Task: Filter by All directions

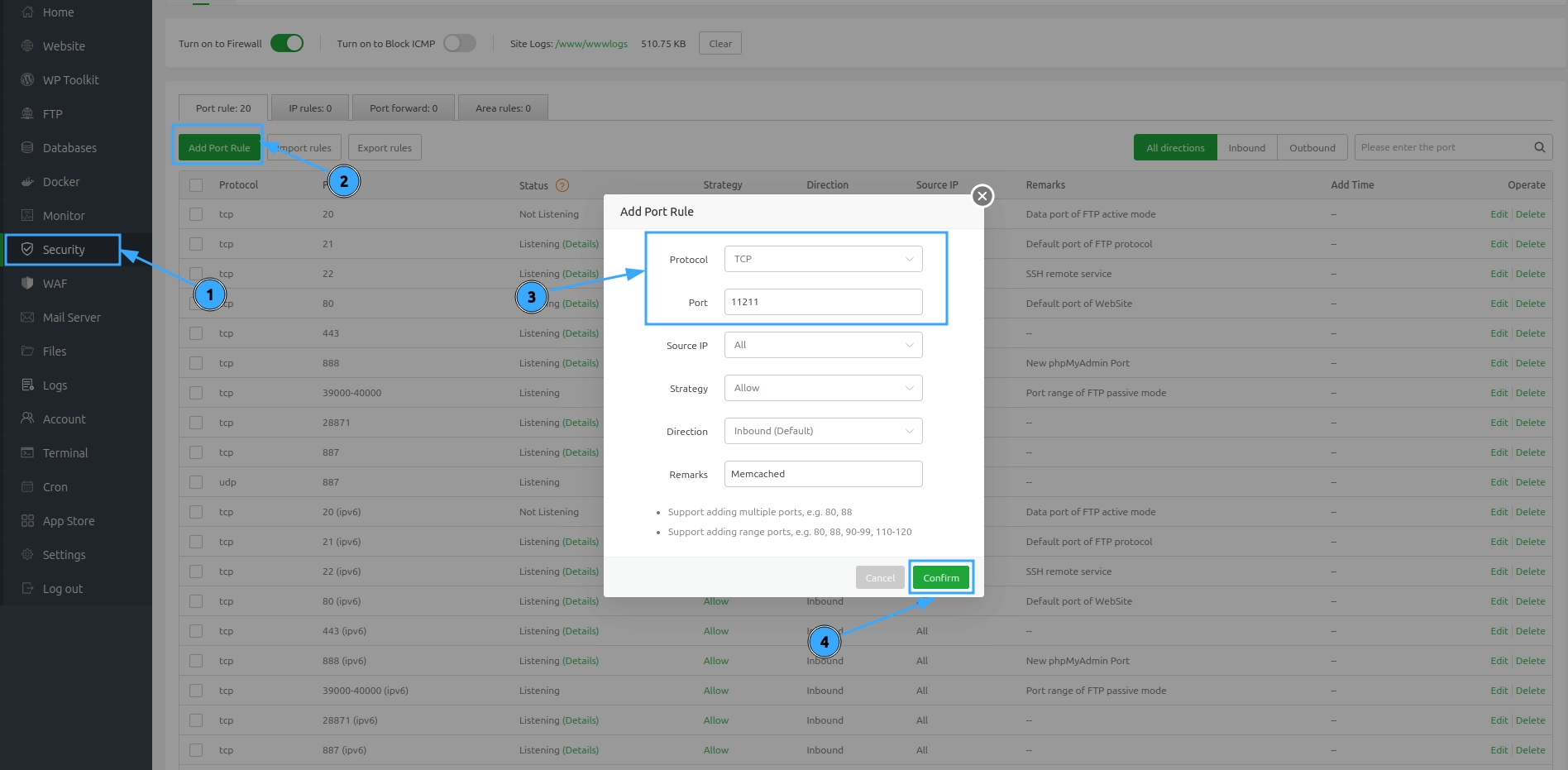Action: pos(1175,148)
